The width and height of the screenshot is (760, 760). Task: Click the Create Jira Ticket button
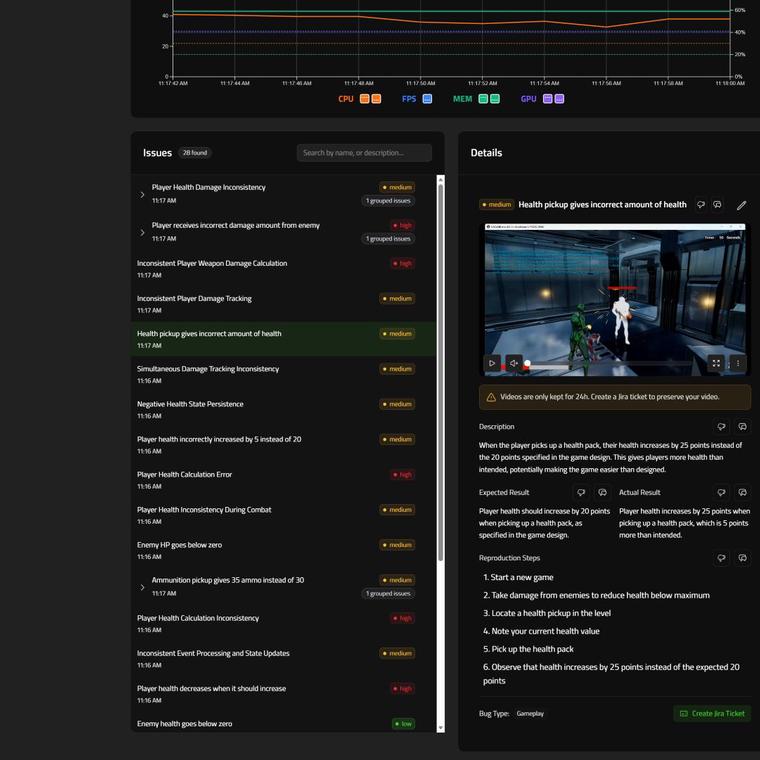[x=711, y=713]
